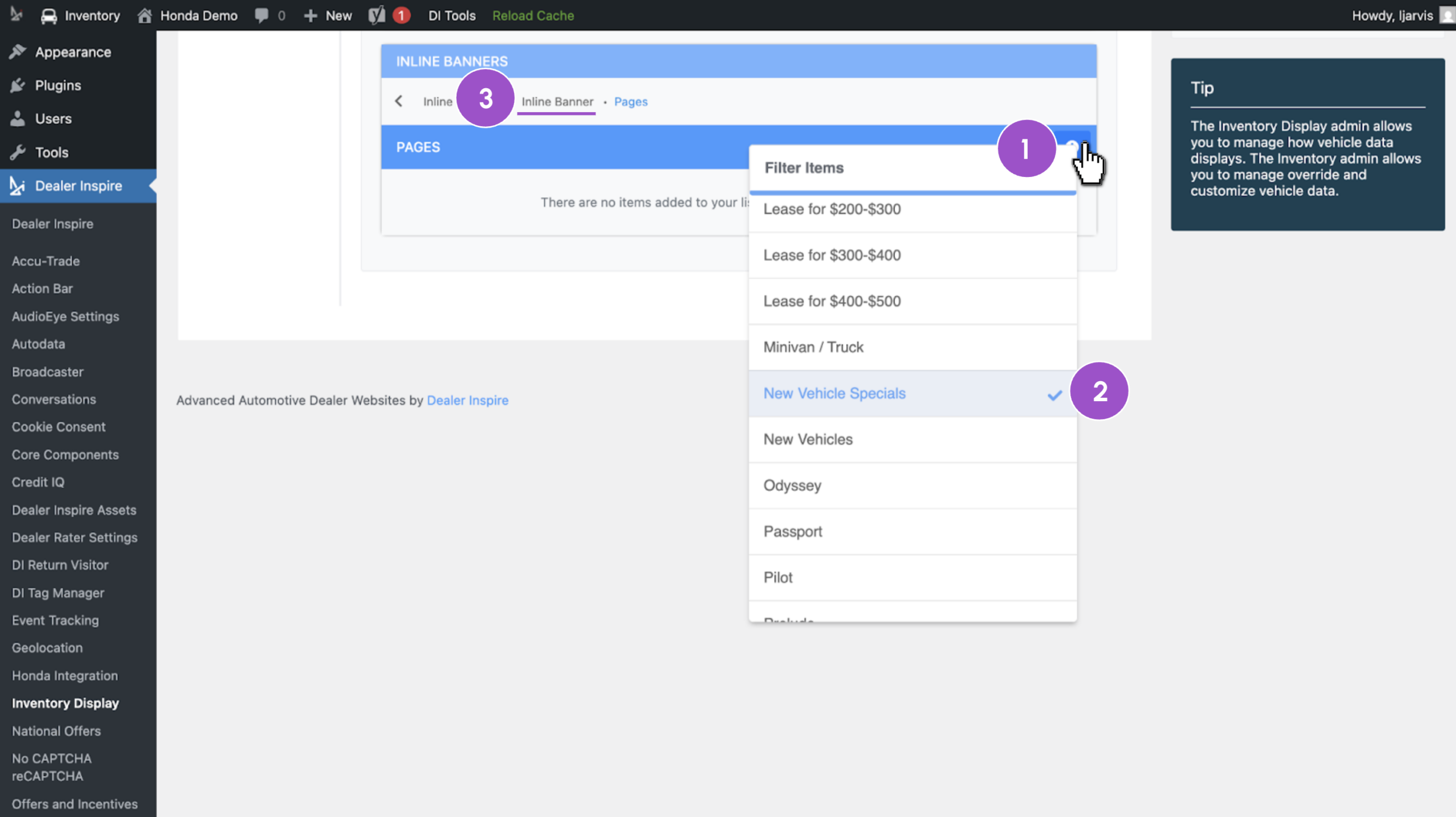Open Dealer Rater Settings
Image resolution: width=1456 pixels, height=817 pixels.
pyautogui.click(x=75, y=538)
